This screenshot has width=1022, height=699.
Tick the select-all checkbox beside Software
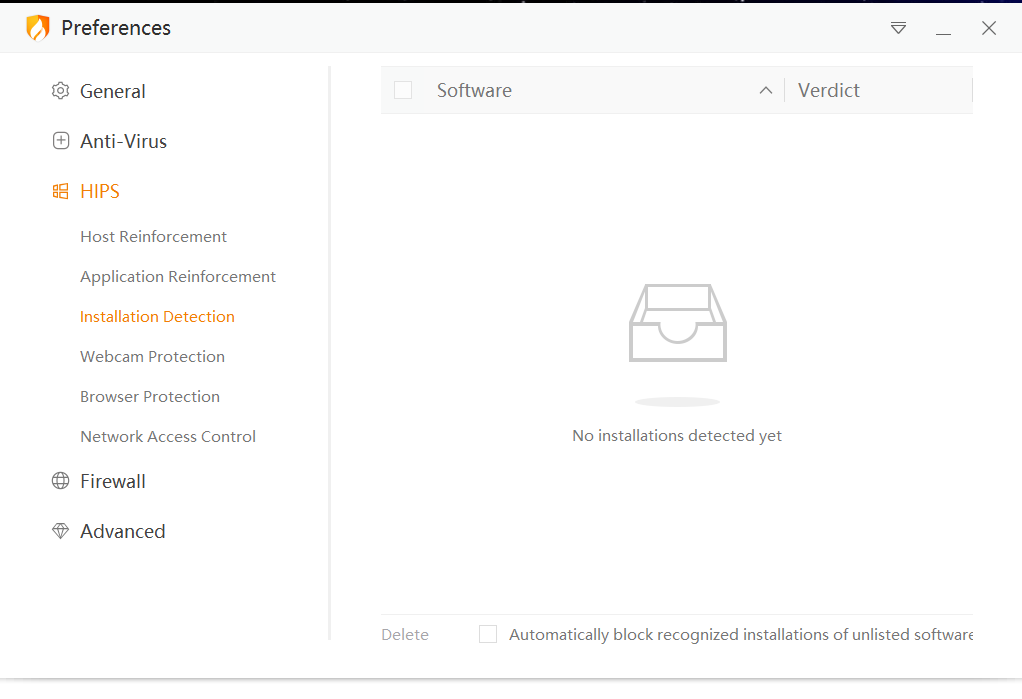click(403, 90)
